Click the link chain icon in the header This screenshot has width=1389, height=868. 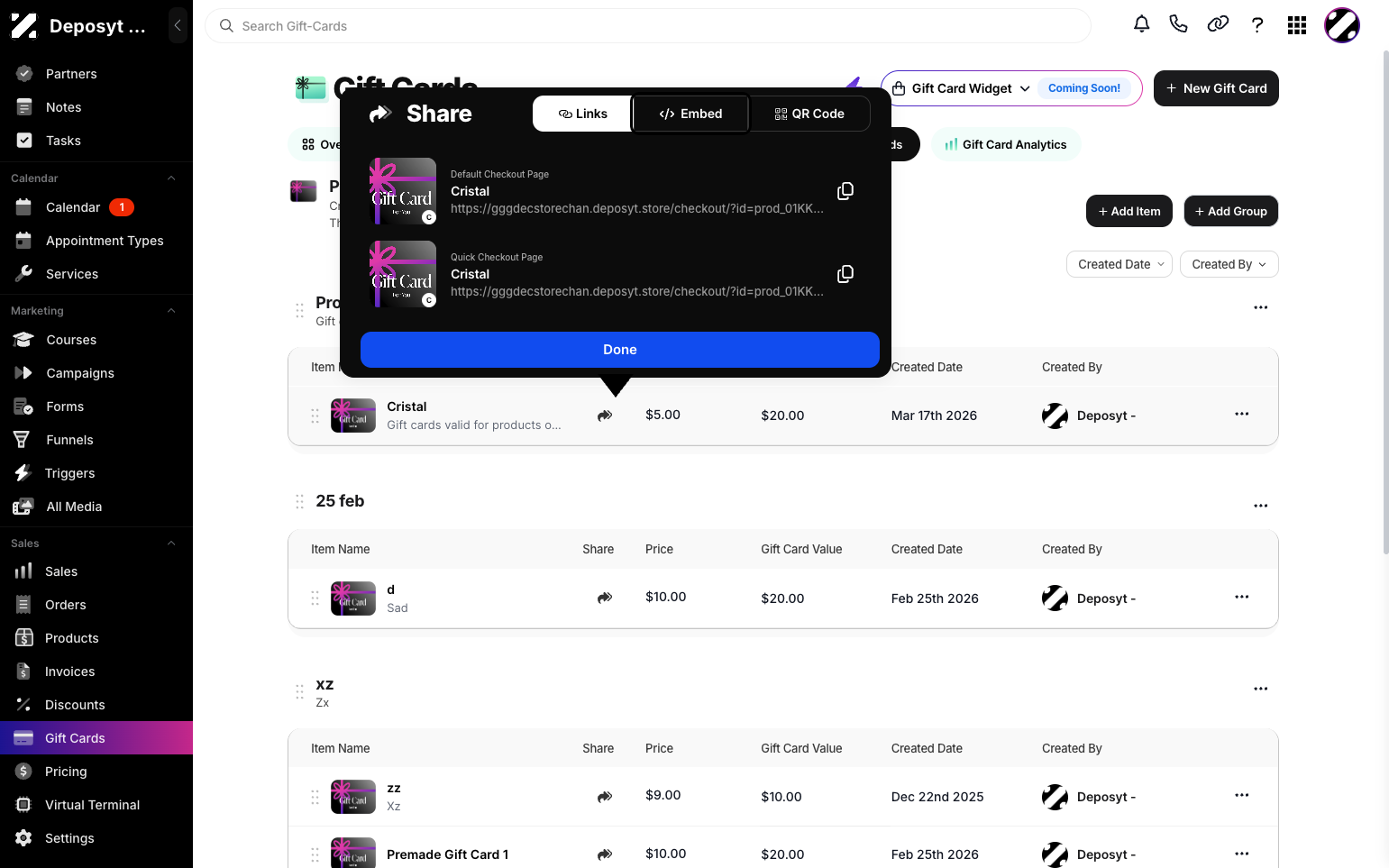[x=1218, y=24]
